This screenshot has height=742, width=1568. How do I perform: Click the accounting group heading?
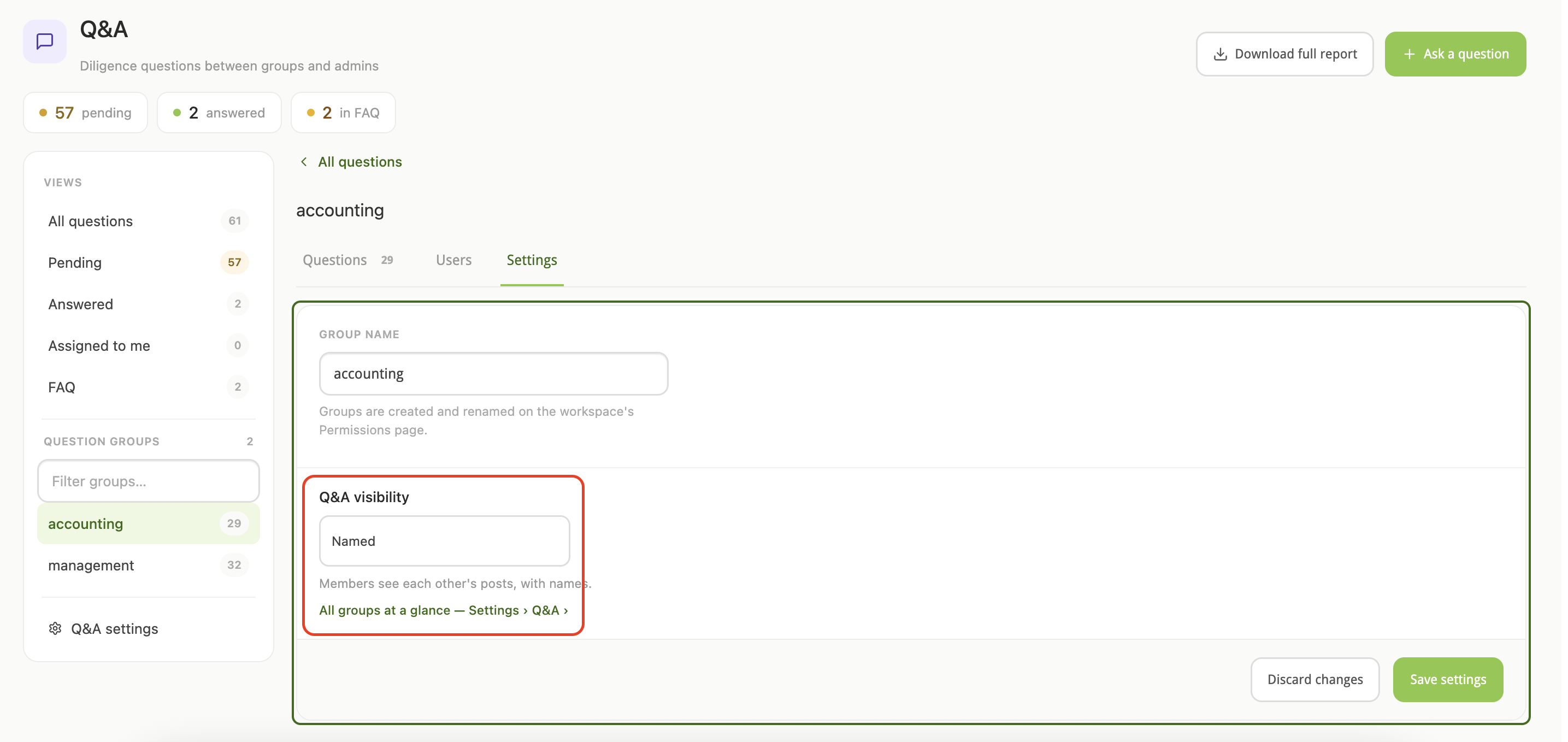340,210
